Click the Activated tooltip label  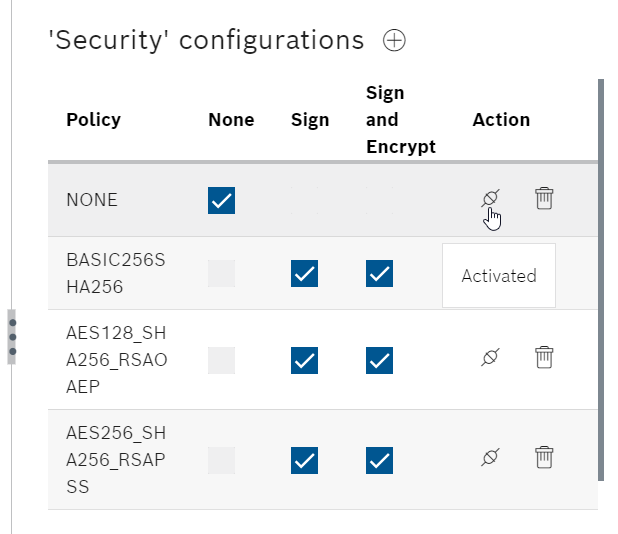pos(499,275)
